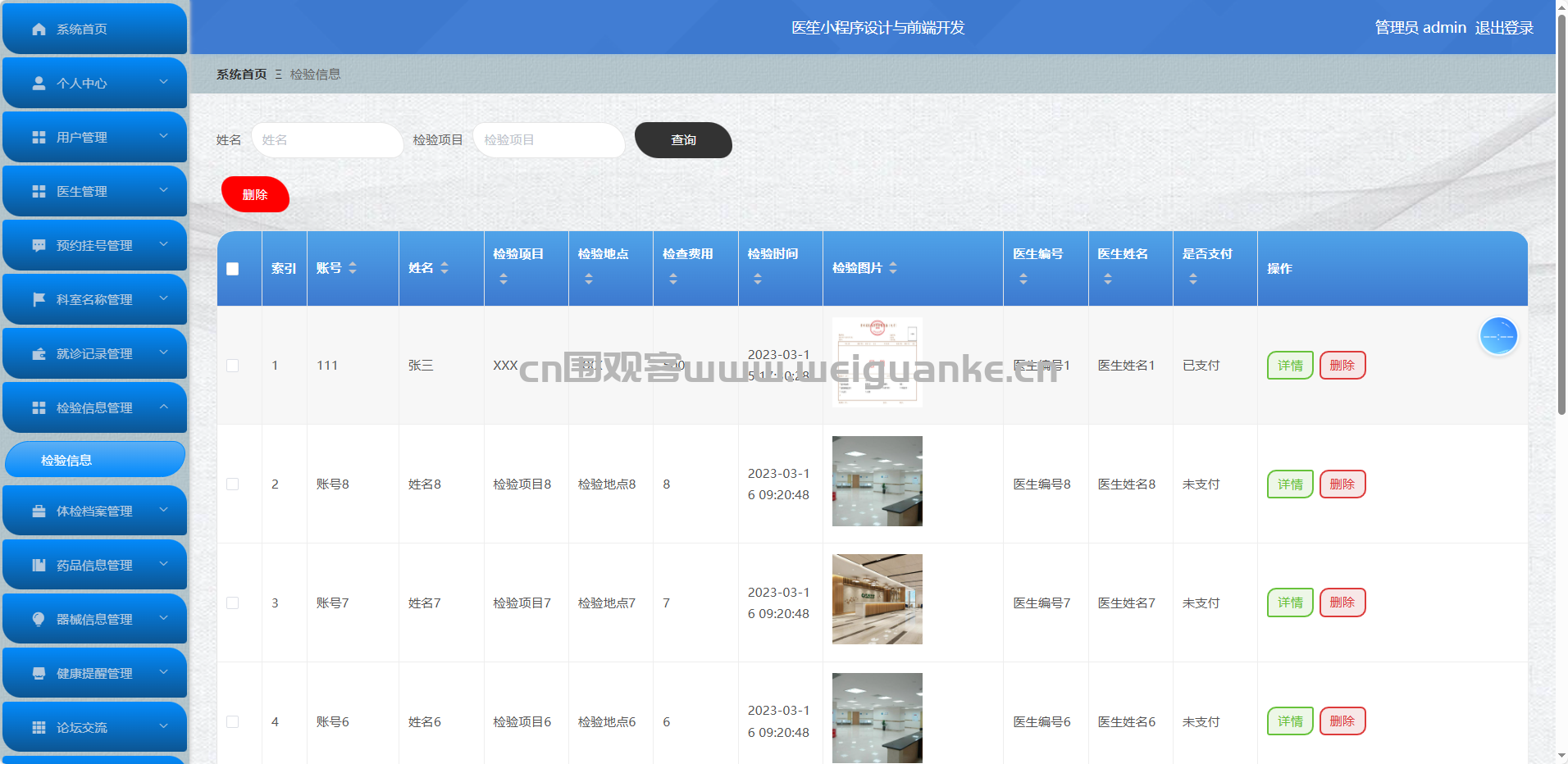Screen dimensions: 1568x764
Task: Collapse the 检验信息管理 menu chevron
Action: click(163, 407)
